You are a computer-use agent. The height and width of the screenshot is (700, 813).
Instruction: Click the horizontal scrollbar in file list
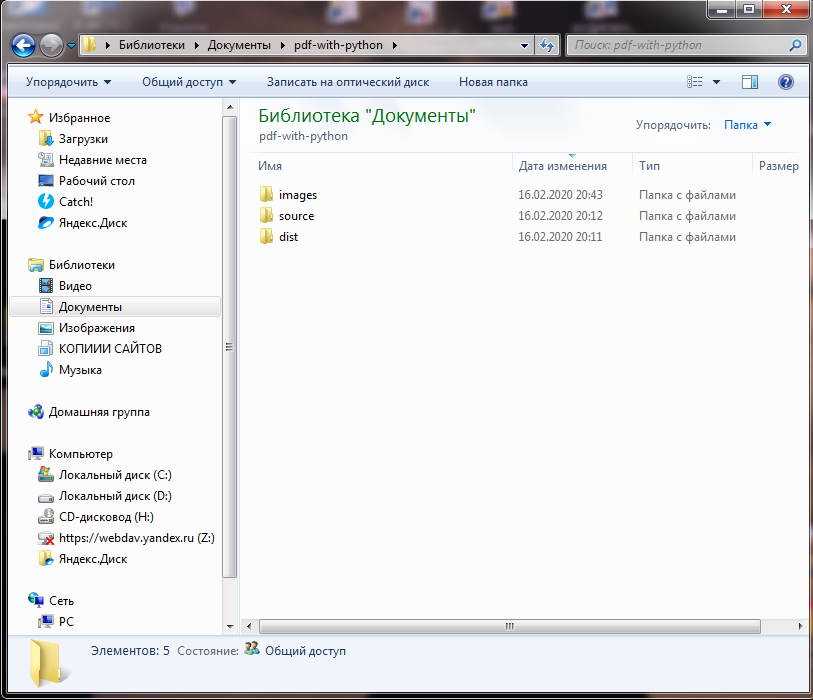(x=508, y=626)
